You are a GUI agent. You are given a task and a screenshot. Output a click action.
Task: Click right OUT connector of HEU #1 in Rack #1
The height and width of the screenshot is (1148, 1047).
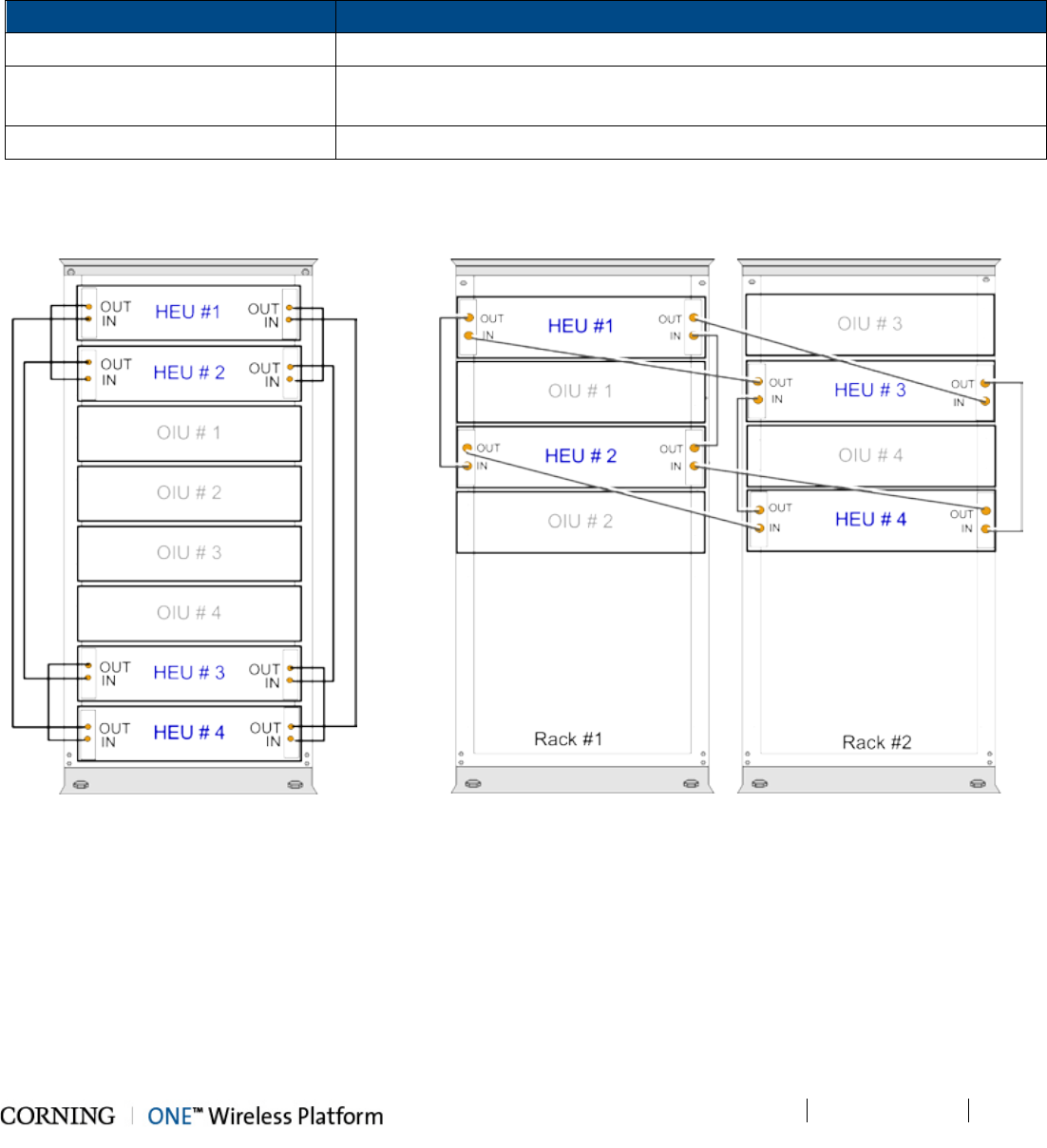pyautogui.click(x=694, y=317)
